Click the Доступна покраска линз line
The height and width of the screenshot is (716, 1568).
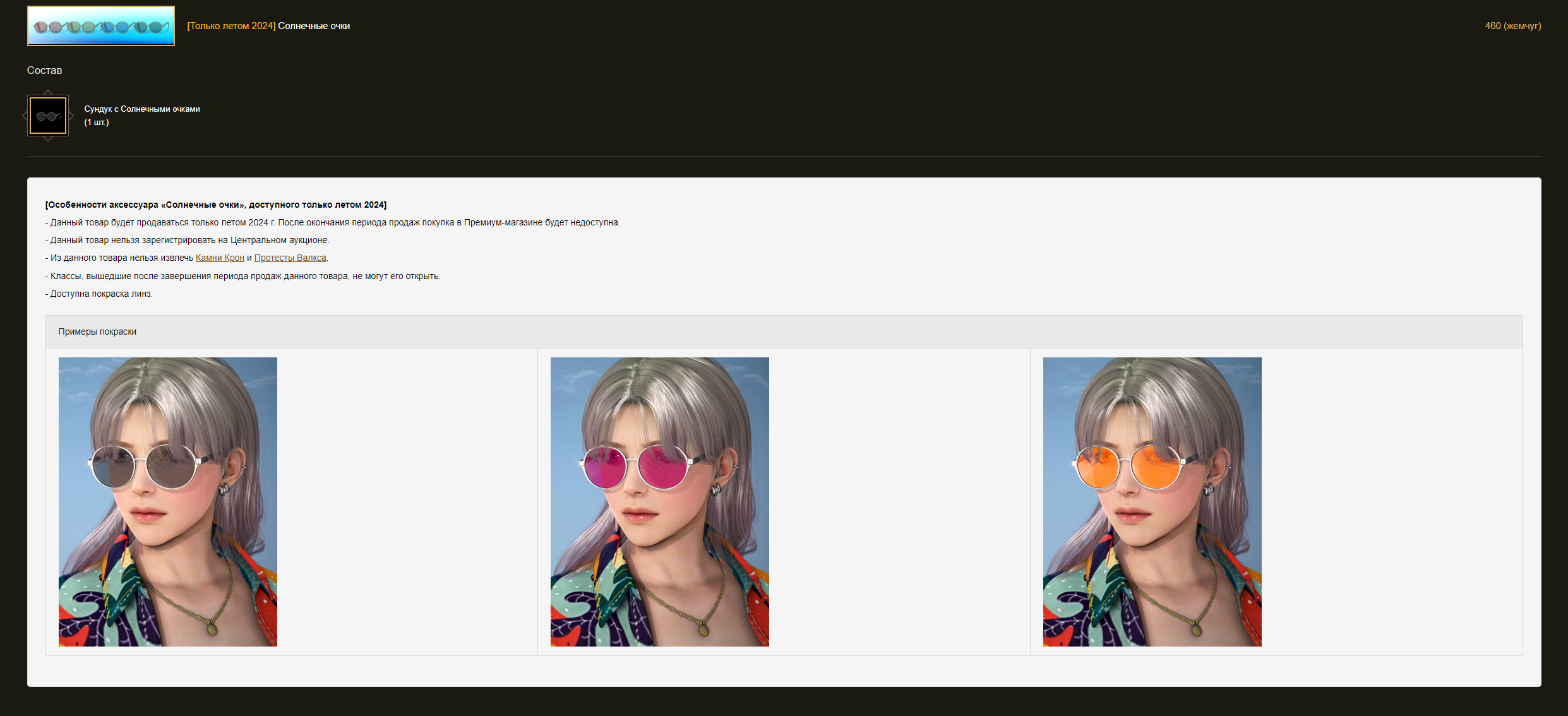click(x=99, y=294)
